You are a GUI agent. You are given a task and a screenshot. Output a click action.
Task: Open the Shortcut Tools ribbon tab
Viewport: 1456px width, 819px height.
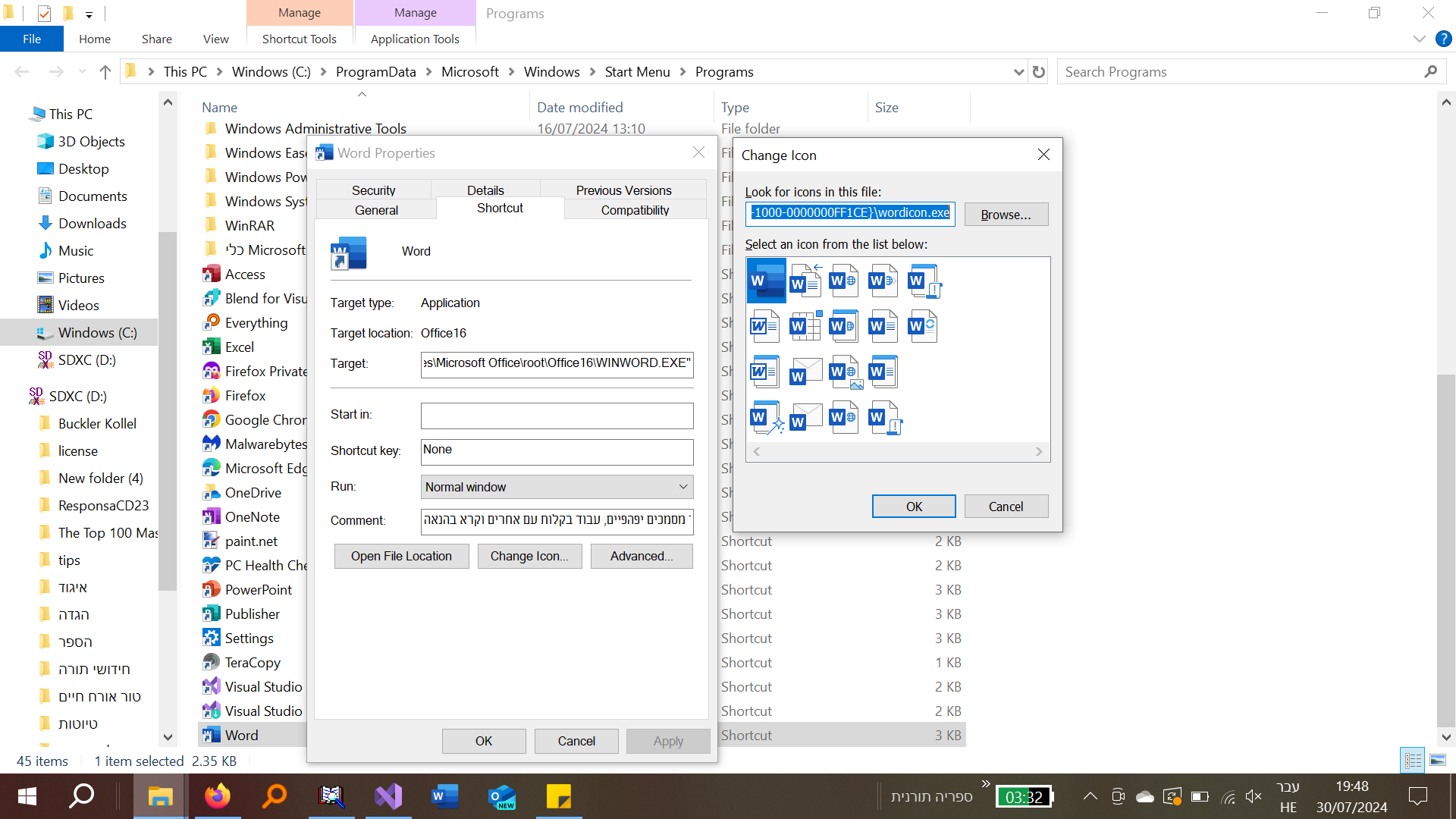coord(300,39)
